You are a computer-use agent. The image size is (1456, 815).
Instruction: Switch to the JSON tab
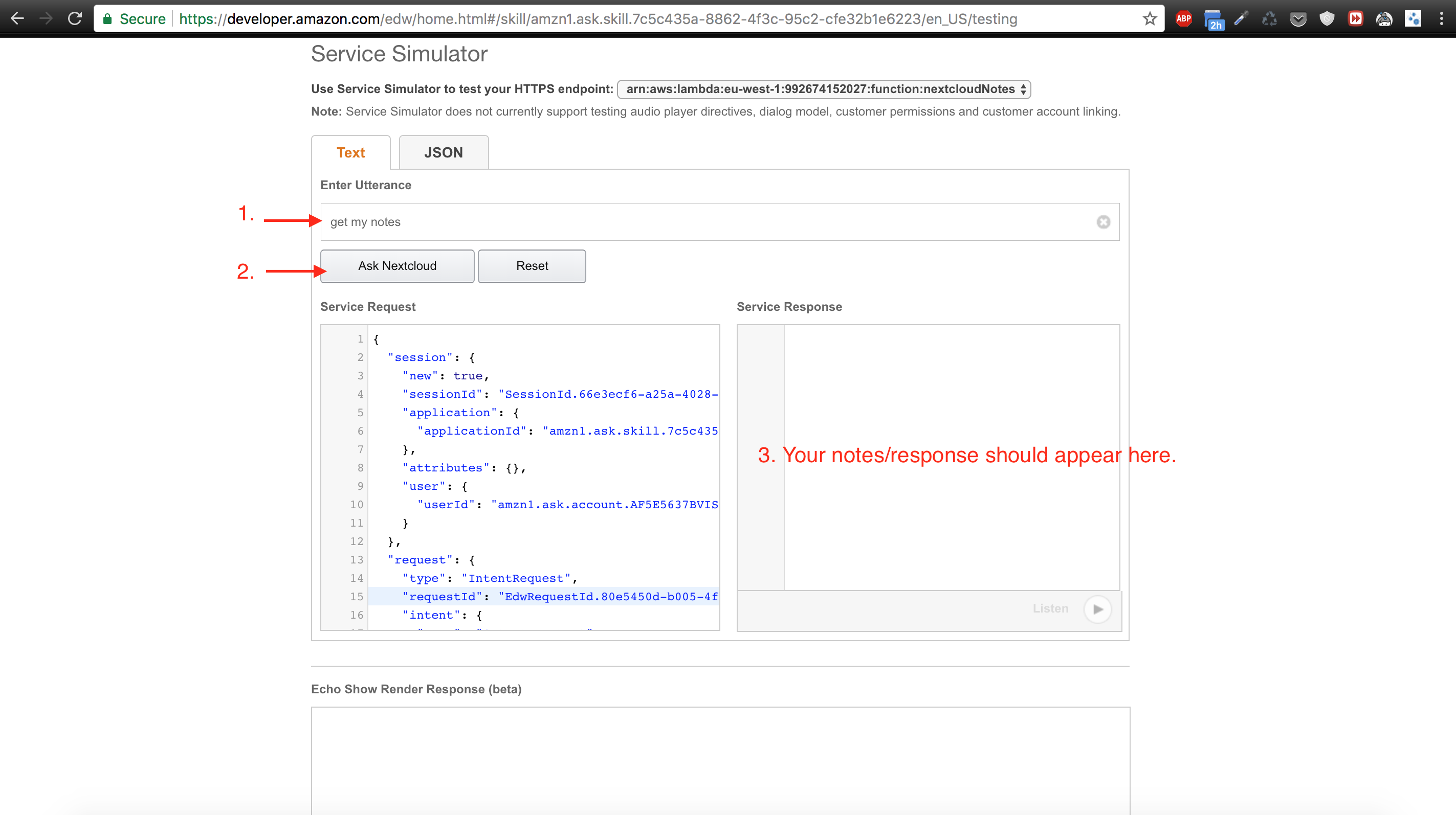click(x=442, y=152)
